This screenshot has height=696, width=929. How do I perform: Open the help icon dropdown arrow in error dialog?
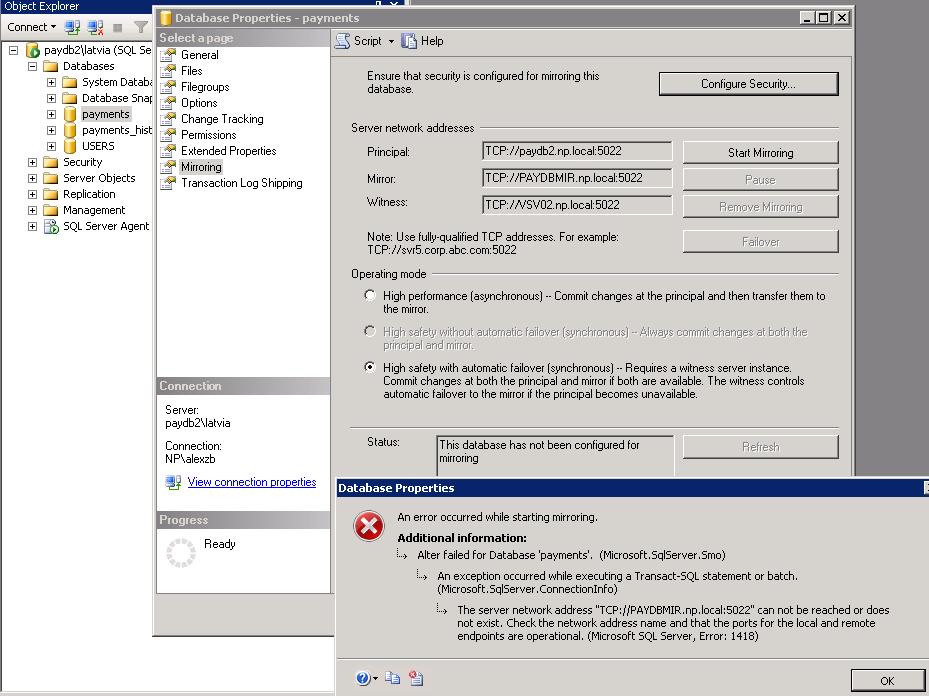click(x=376, y=679)
